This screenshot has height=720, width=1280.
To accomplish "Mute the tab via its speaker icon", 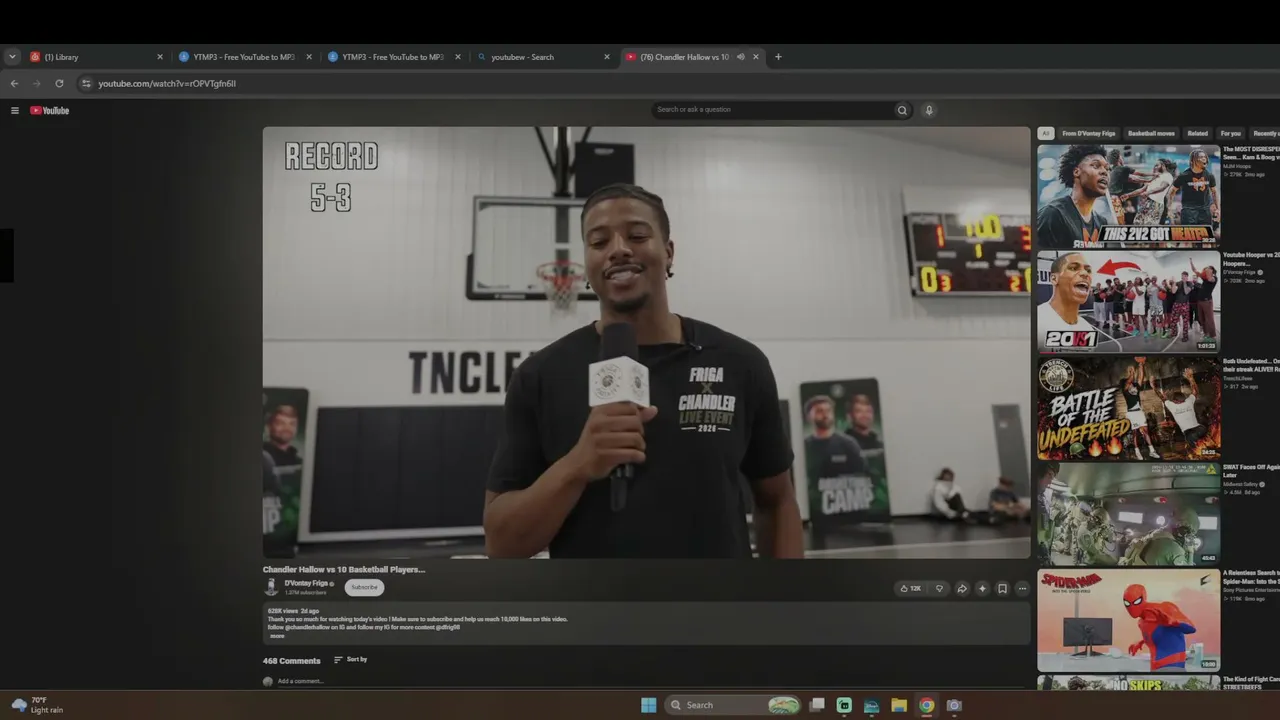I will tap(741, 57).
